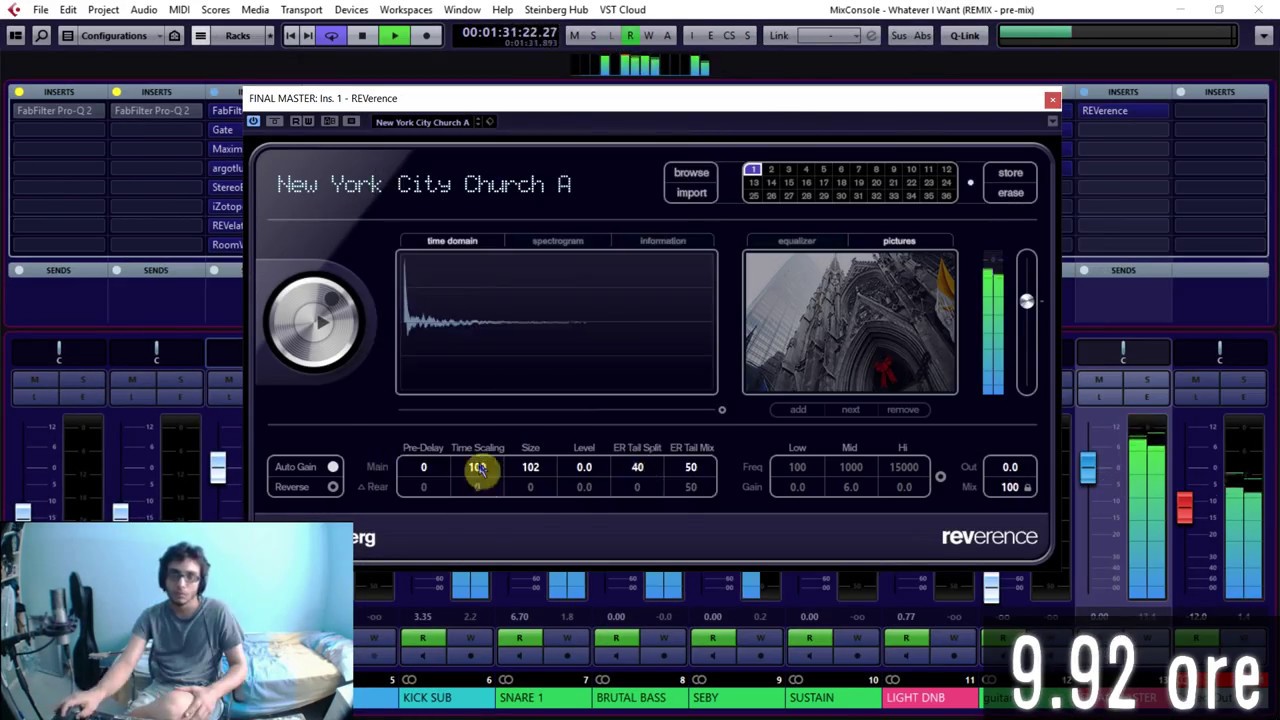
Task: Open preset browser stepper next to New York City Church A
Action: [x=478, y=122]
